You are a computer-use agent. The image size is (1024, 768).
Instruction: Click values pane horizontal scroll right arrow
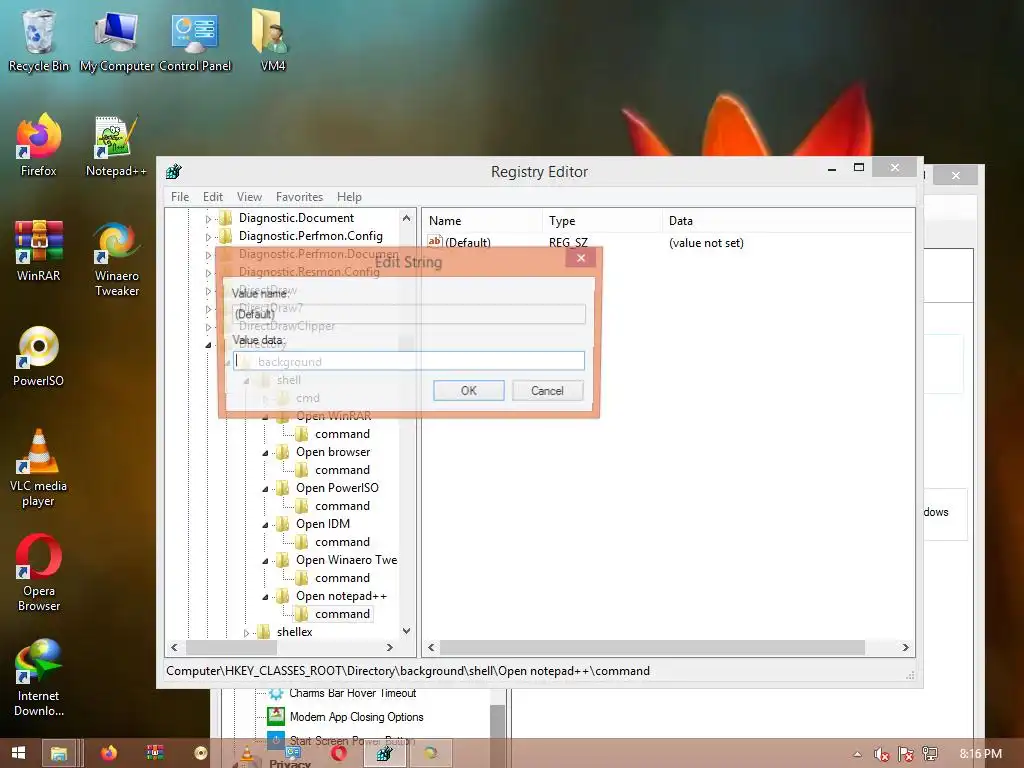click(905, 647)
